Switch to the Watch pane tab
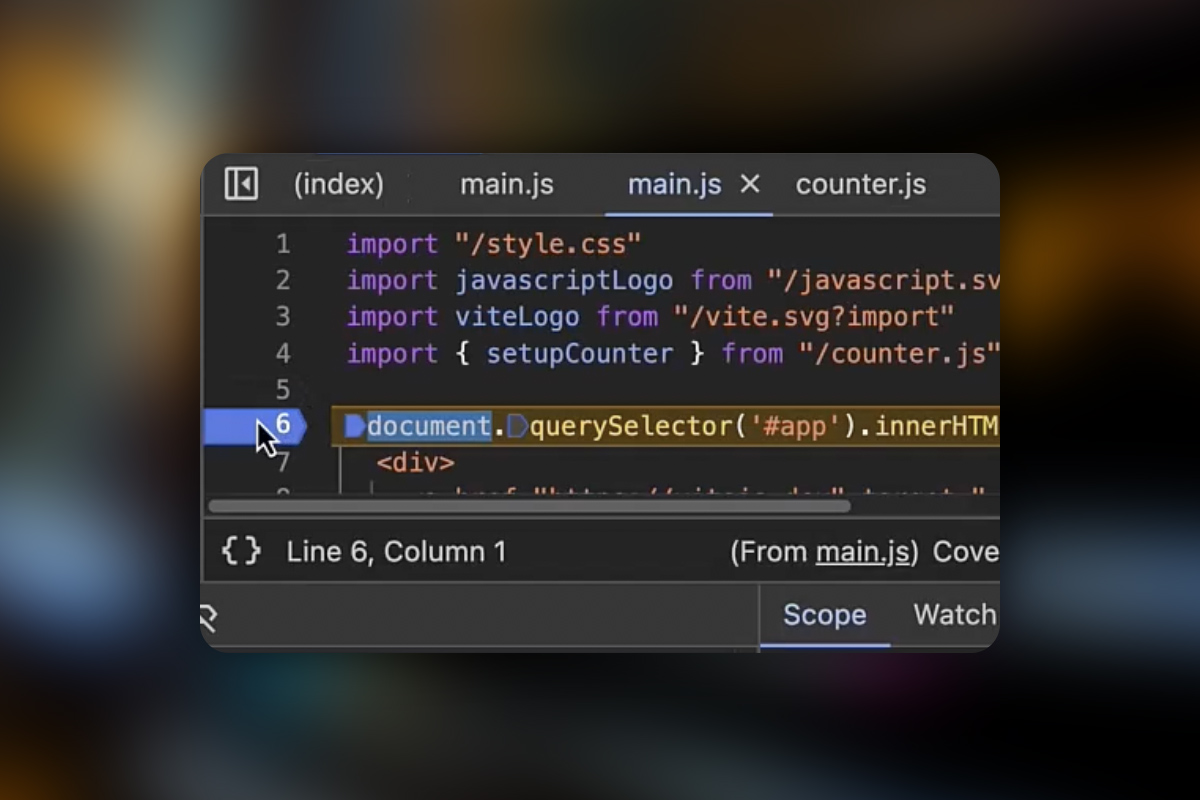Viewport: 1200px width, 800px height. 955,614
